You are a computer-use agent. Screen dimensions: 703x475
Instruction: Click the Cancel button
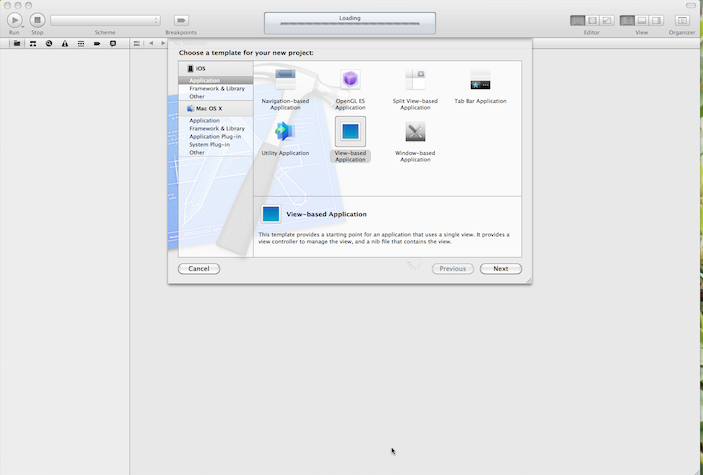(x=199, y=269)
